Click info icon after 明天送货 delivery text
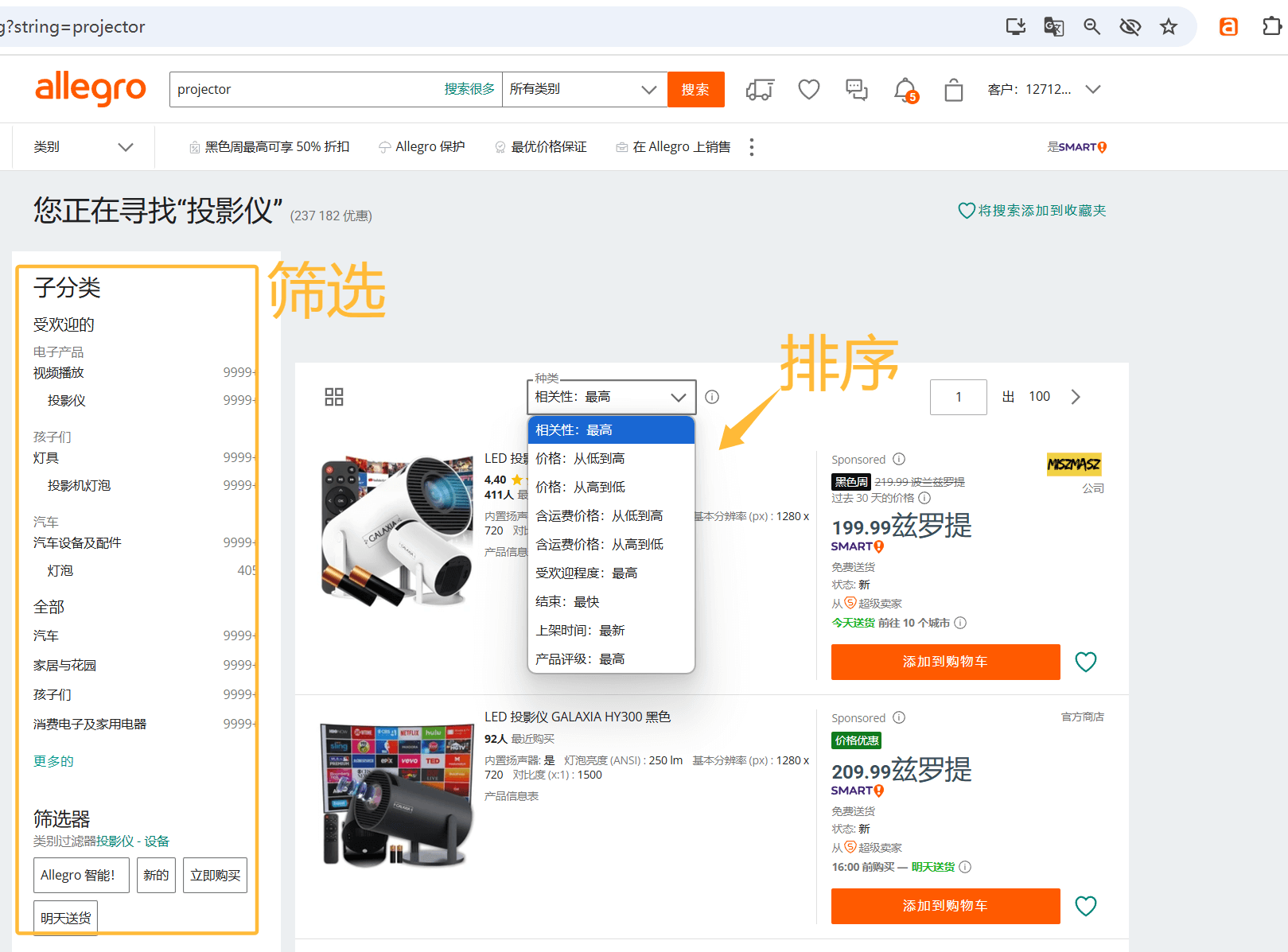The image size is (1288, 952). 965,867
